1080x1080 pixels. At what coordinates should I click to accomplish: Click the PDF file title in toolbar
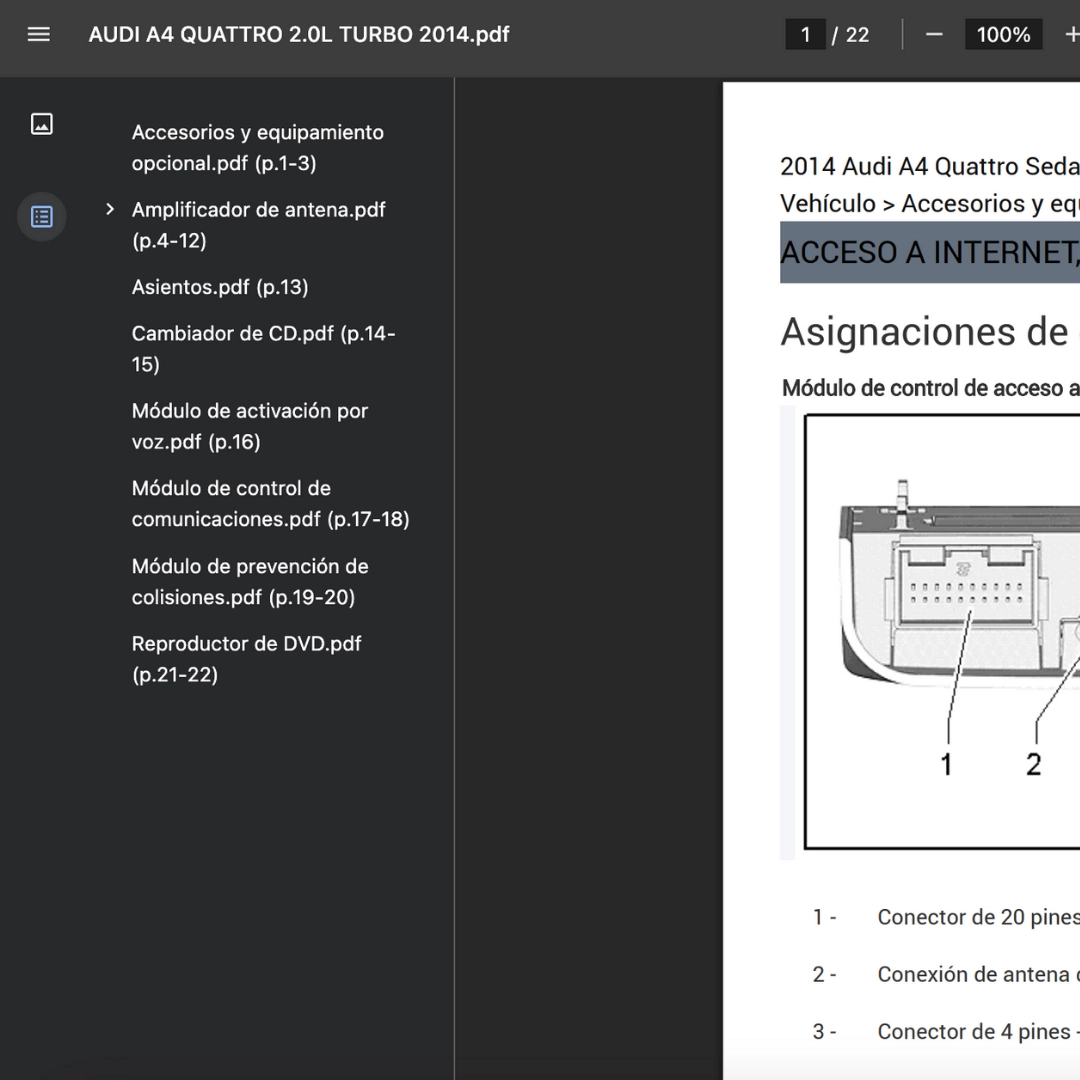pos(299,34)
